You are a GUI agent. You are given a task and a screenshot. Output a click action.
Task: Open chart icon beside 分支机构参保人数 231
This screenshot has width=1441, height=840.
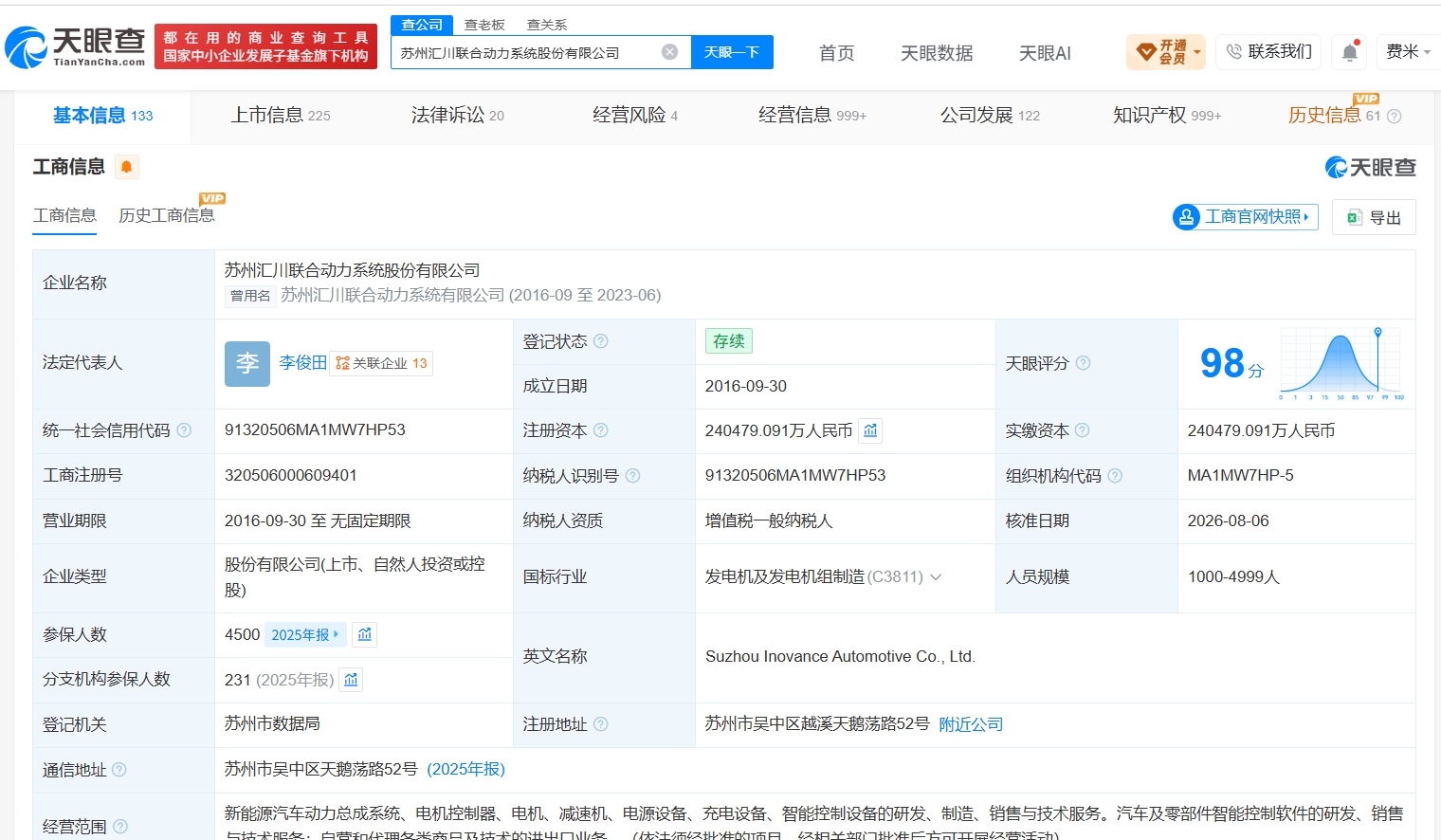pos(352,680)
